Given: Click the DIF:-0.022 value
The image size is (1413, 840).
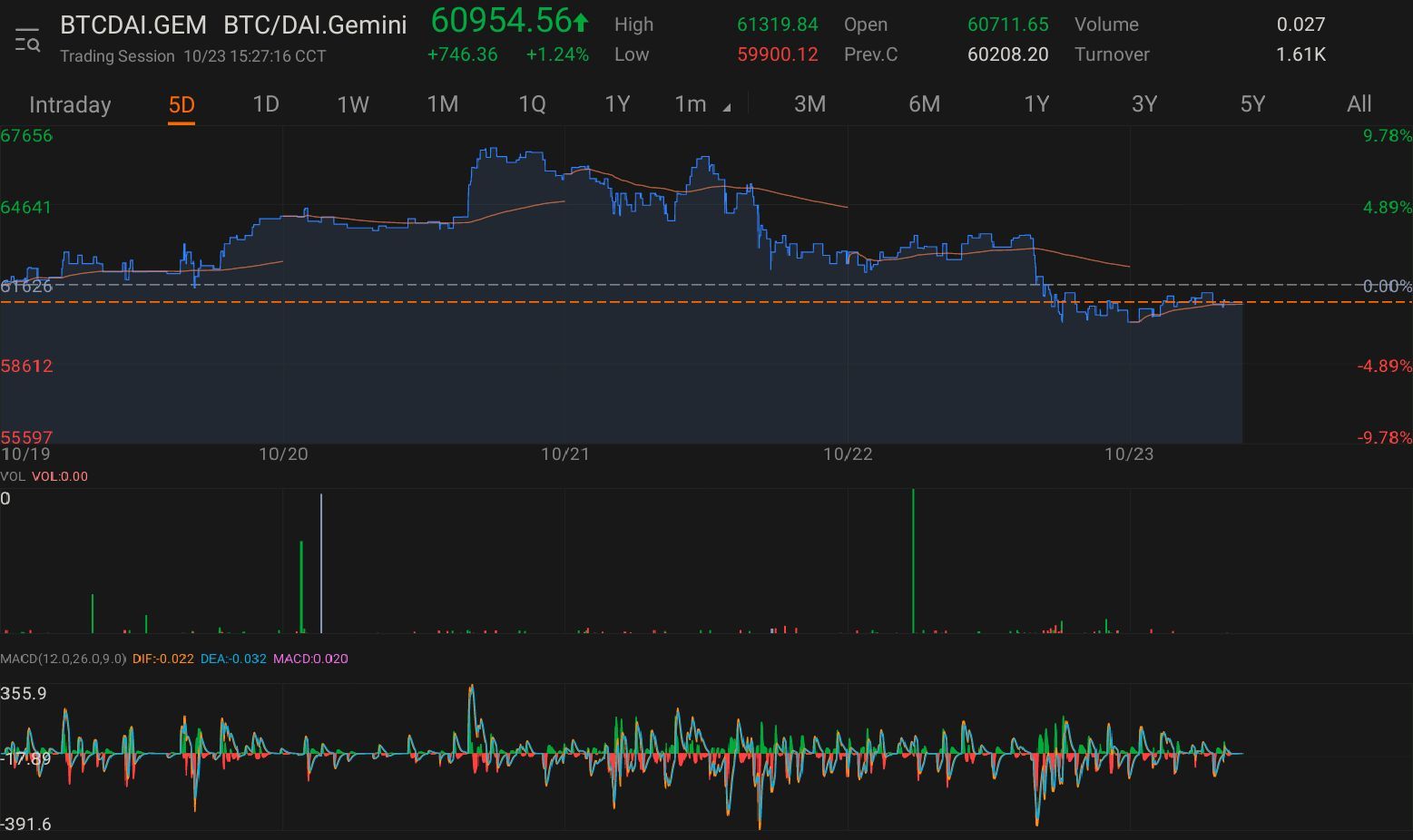Looking at the screenshot, I should 162,659.
